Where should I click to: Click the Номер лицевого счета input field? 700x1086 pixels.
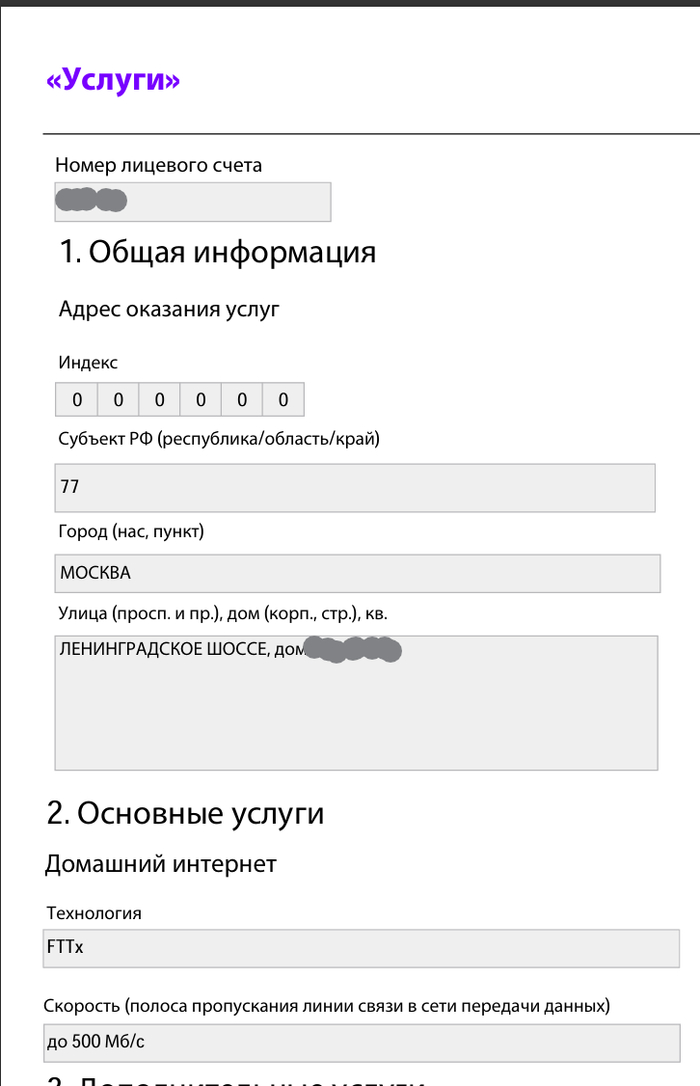click(192, 202)
